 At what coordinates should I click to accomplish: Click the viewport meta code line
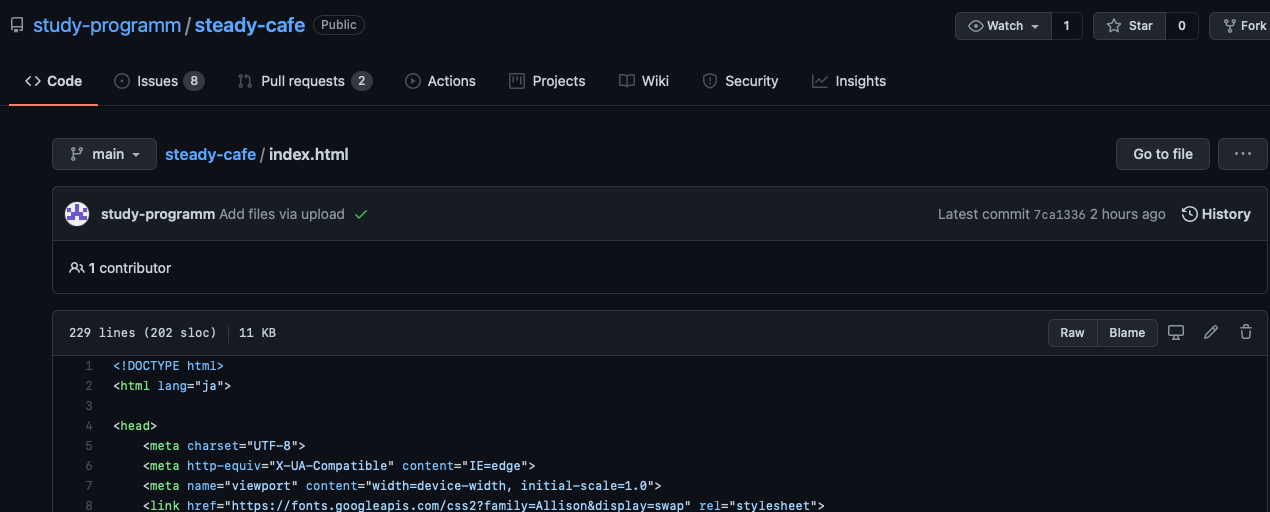[402, 486]
